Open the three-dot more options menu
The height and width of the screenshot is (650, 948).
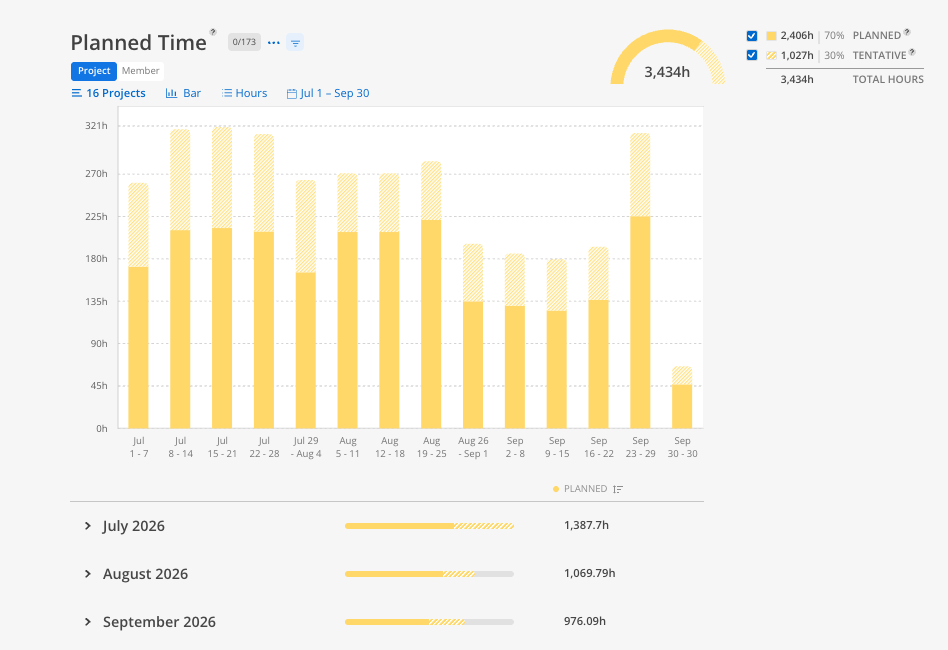(273, 42)
